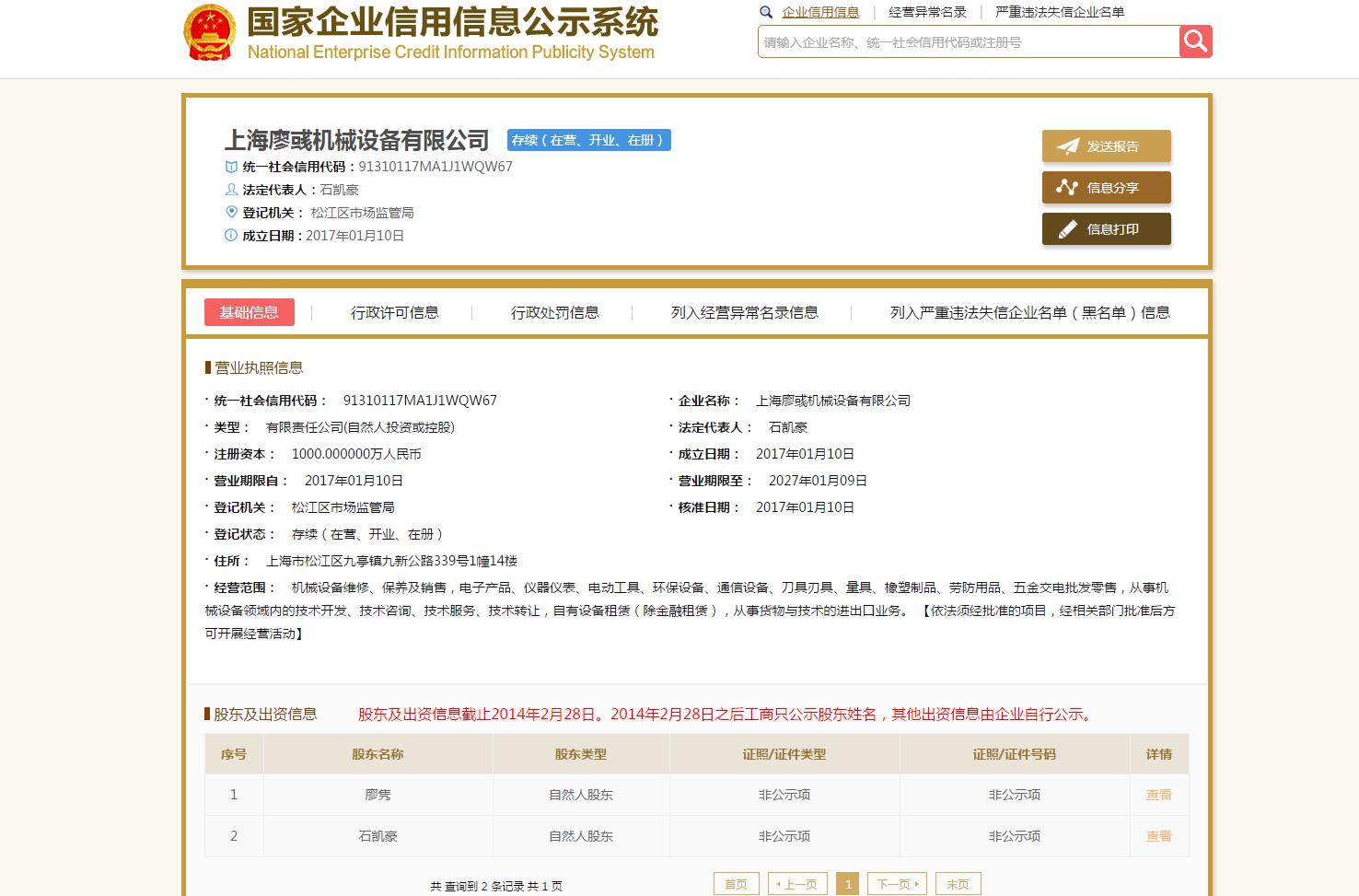
Task: Click the 证照/证件号码 column header
Action: [x=1015, y=754]
